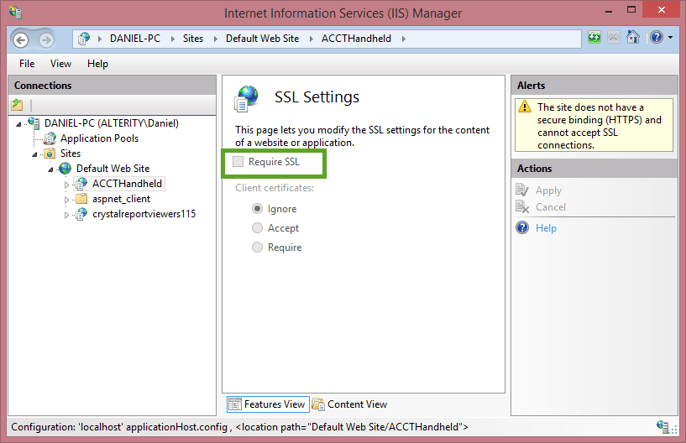
Task: Click the Home icon in toolbar
Action: (x=633, y=38)
